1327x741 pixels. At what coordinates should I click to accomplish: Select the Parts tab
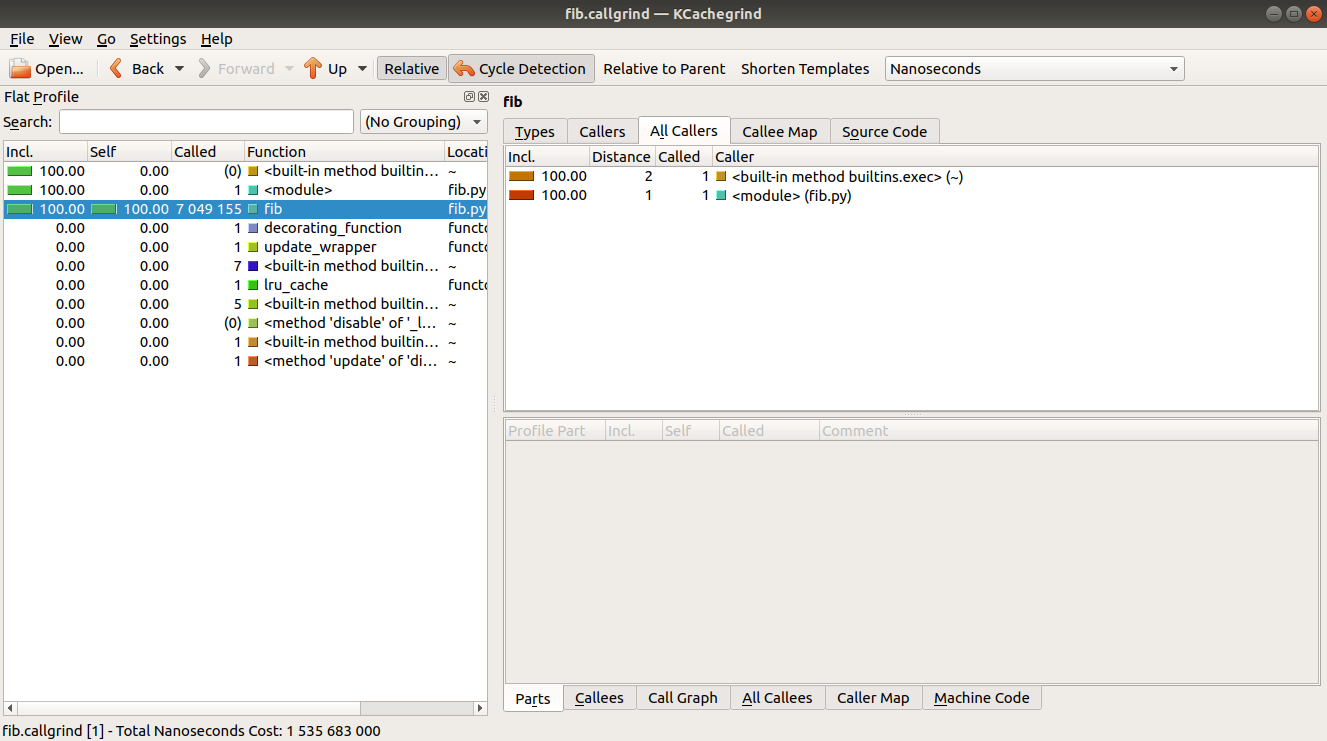click(533, 698)
